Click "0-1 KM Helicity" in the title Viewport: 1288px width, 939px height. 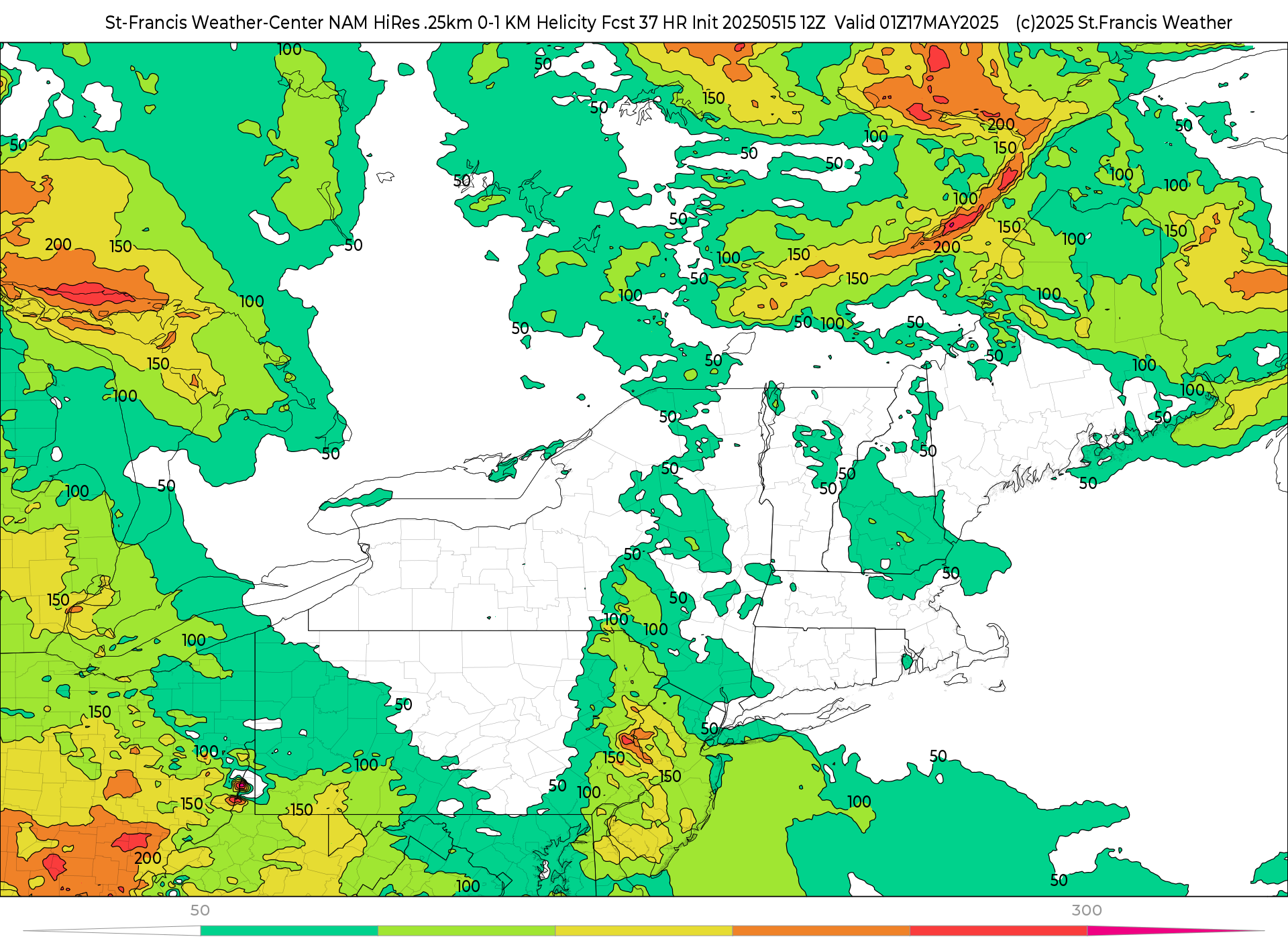[x=537, y=23]
